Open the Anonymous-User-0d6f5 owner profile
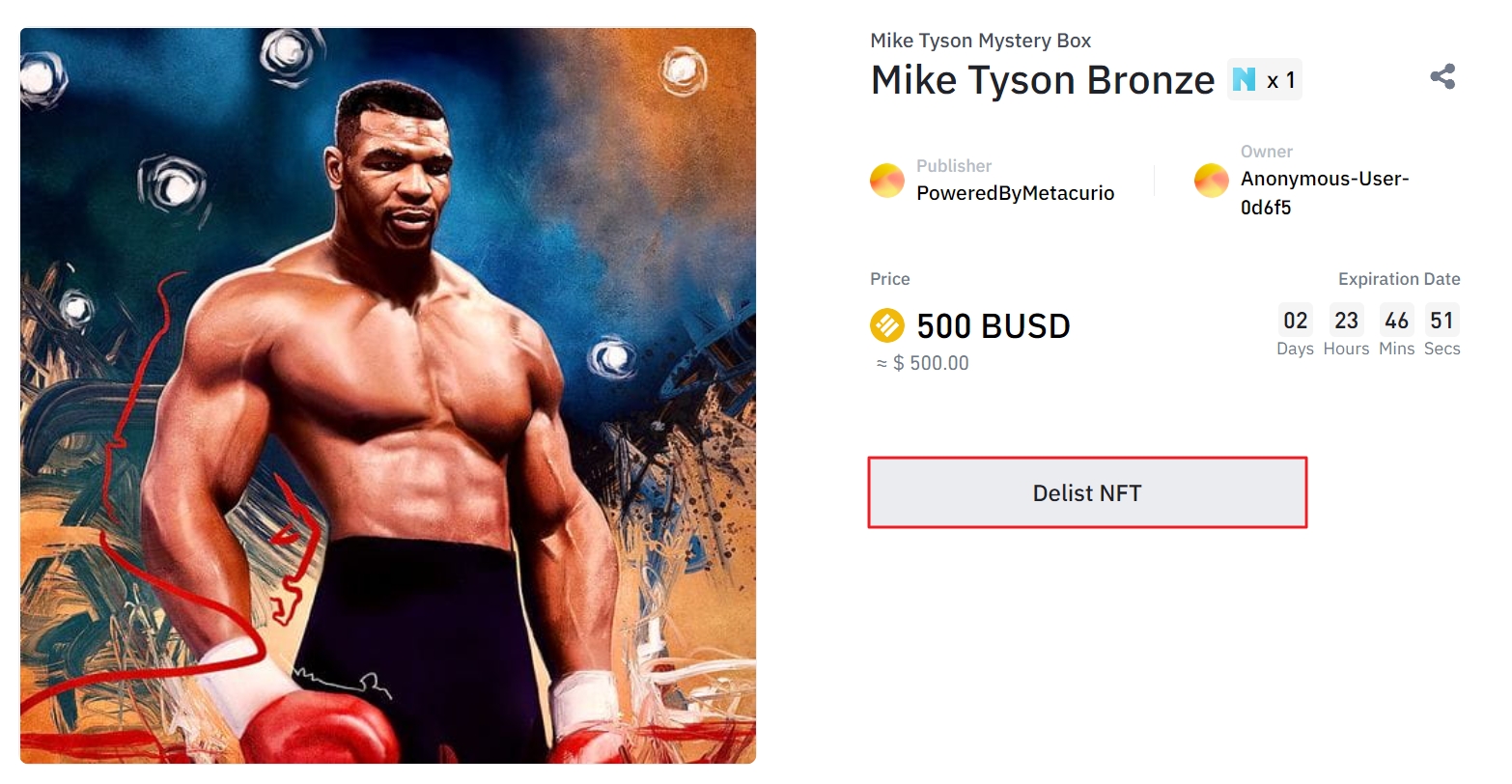The height and width of the screenshot is (784, 1512). pyautogui.click(x=1324, y=193)
